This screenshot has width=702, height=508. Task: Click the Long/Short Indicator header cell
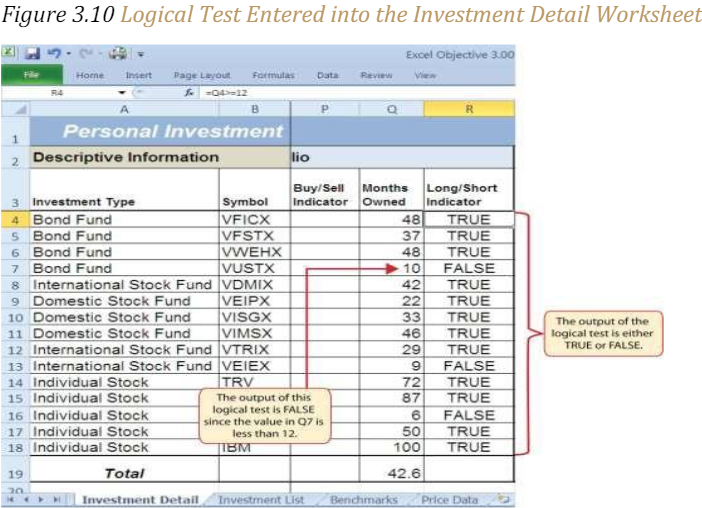[469, 189]
